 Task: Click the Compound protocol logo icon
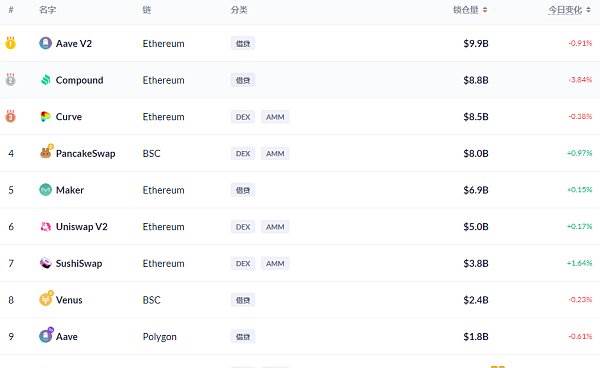click(x=46, y=80)
